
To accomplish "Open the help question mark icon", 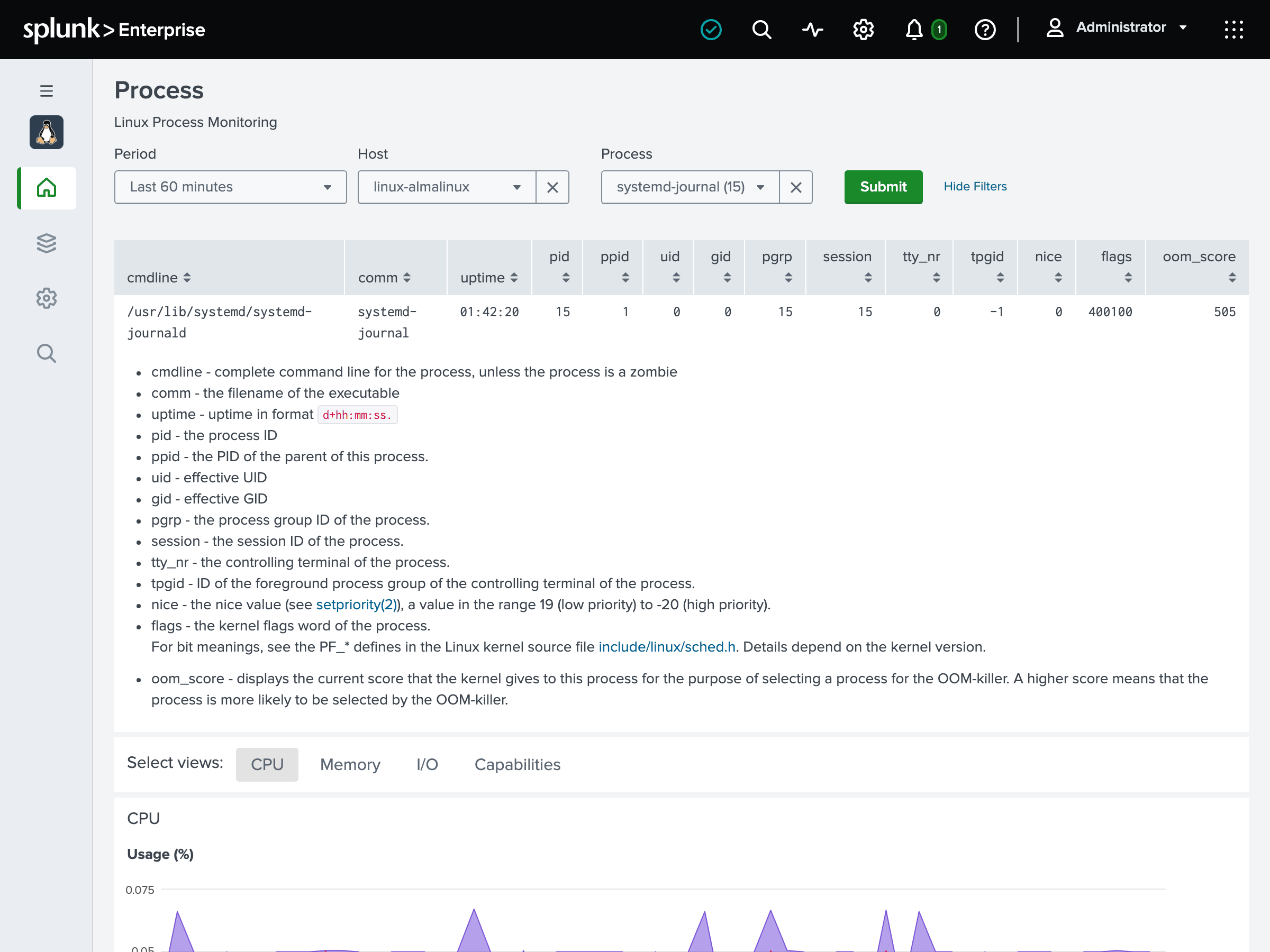I will pos(985,29).
